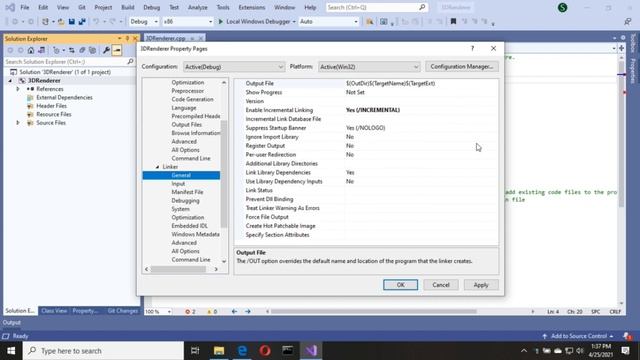Open Opera browser from the taskbar
The height and width of the screenshot is (360, 640).
pos(265,351)
